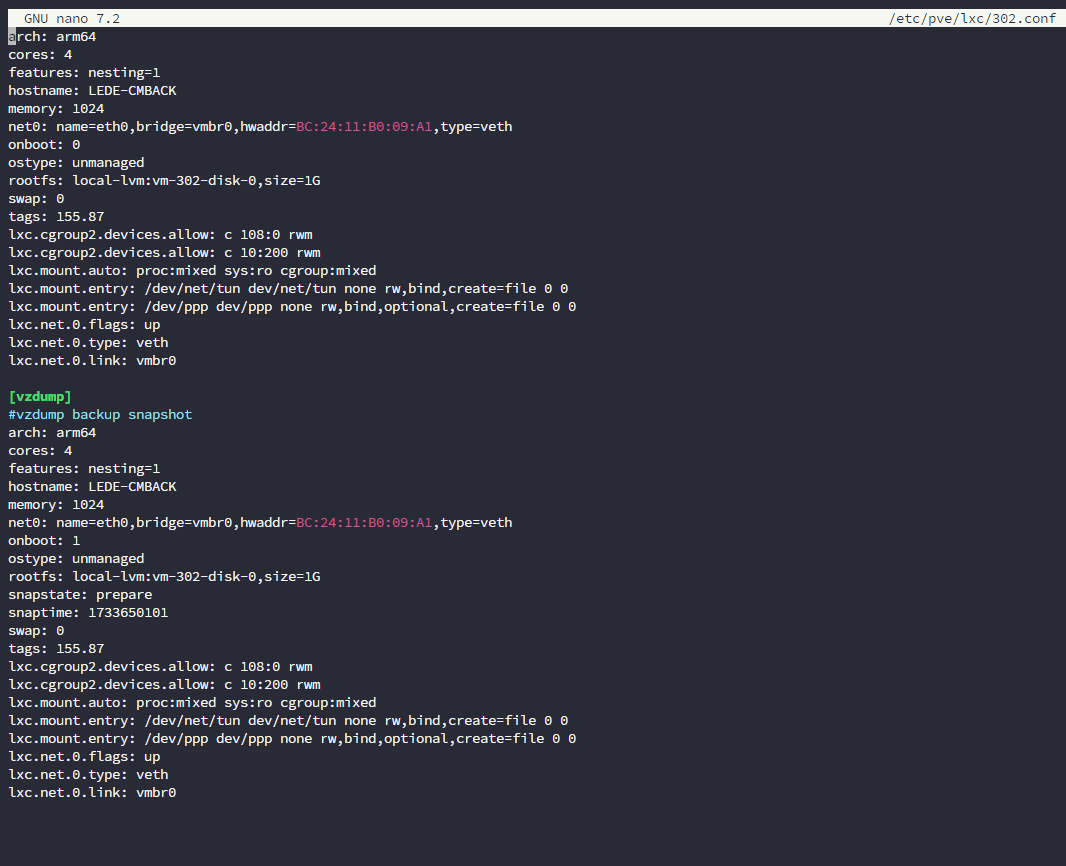Image resolution: width=1066 pixels, height=866 pixels.
Task: Click the first tags: 155.87 line
Action: (x=56, y=217)
